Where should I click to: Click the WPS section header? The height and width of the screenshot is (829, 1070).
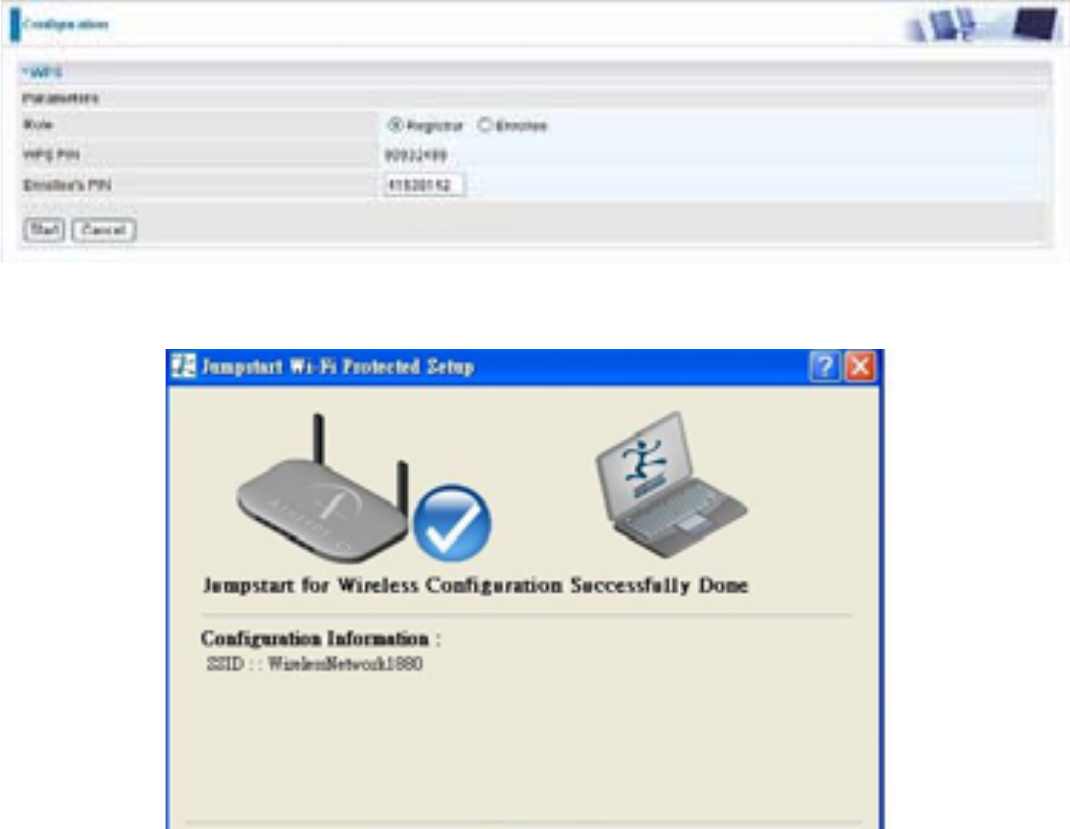coord(534,72)
